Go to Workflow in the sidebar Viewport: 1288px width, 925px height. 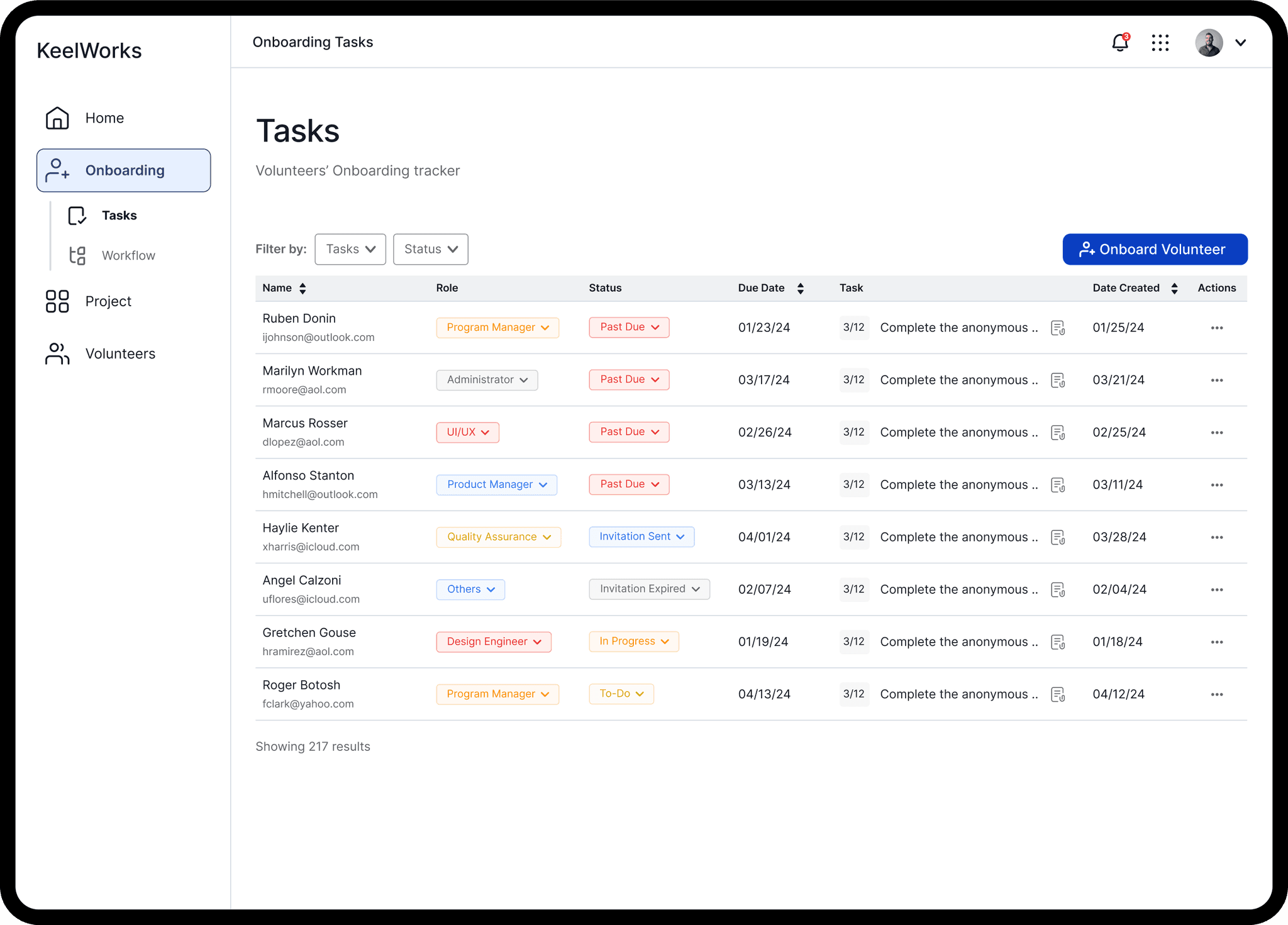128,255
